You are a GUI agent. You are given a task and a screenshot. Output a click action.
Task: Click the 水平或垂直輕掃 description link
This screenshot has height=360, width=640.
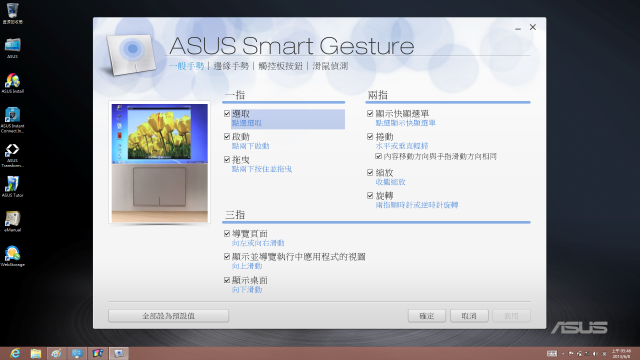click(x=402, y=146)
